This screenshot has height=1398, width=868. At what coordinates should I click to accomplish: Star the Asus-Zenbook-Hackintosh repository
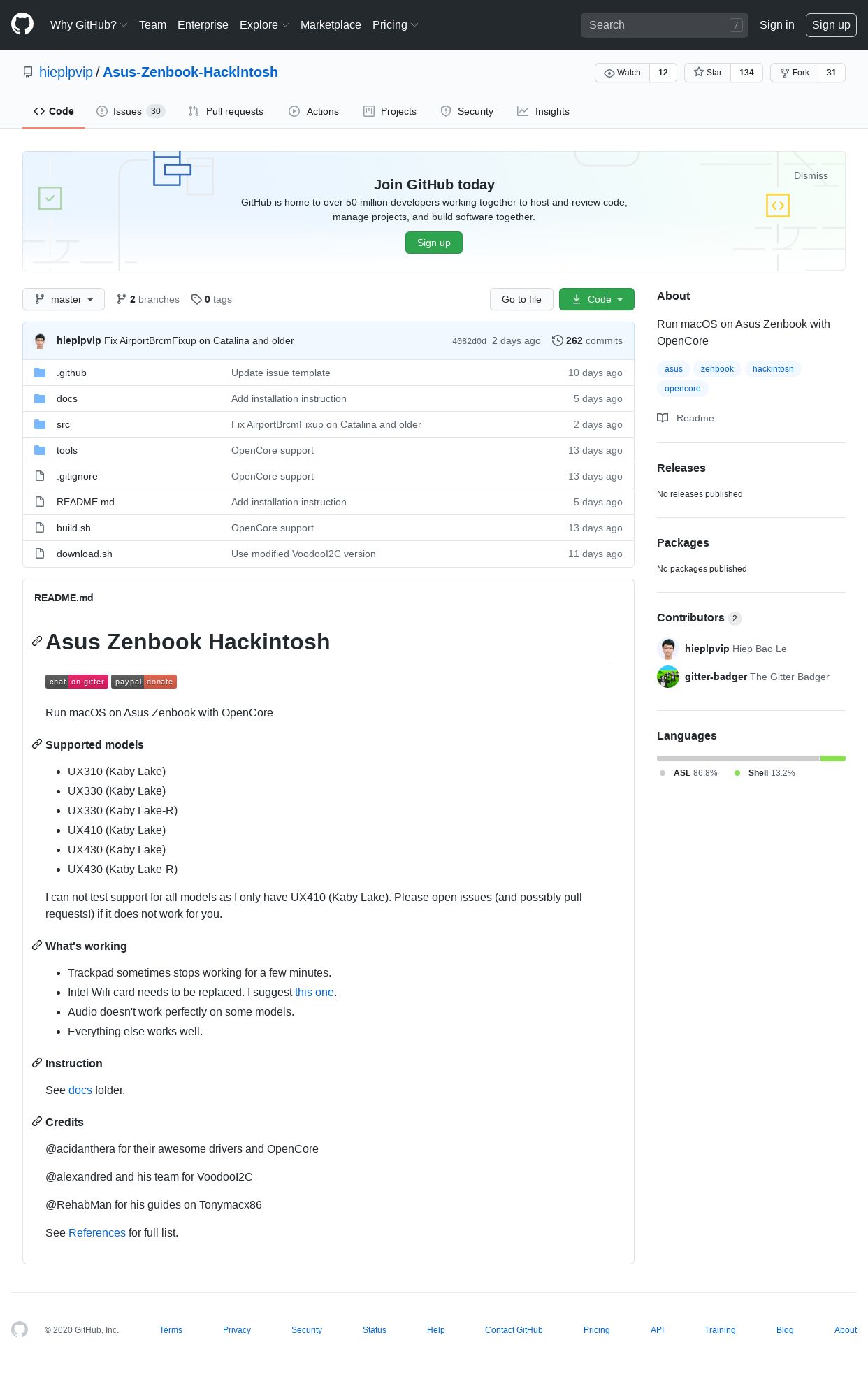(x=708, y=73)
